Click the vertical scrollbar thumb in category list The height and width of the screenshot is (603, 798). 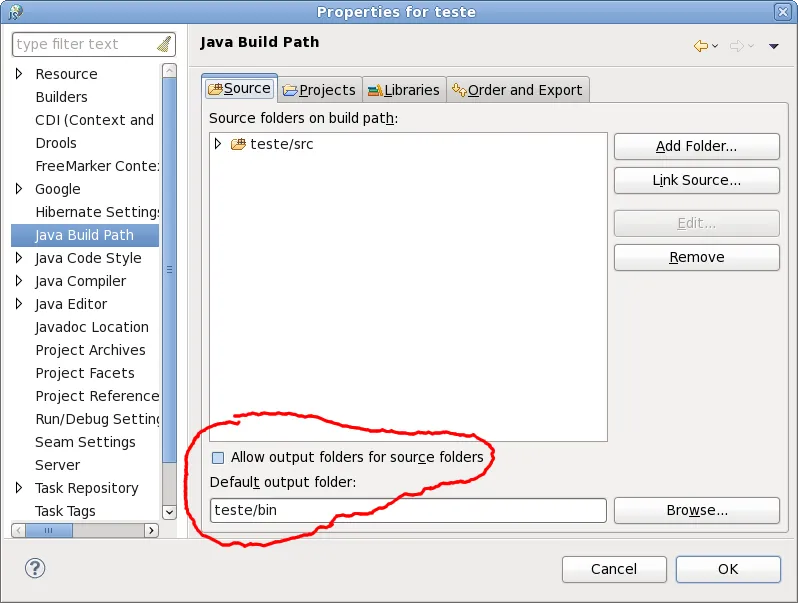pos(169,270)
